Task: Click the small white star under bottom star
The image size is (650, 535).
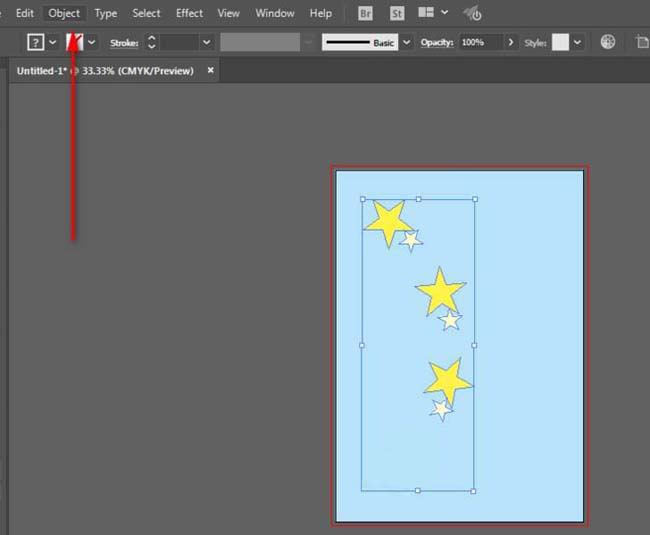Action: [441, 410]
